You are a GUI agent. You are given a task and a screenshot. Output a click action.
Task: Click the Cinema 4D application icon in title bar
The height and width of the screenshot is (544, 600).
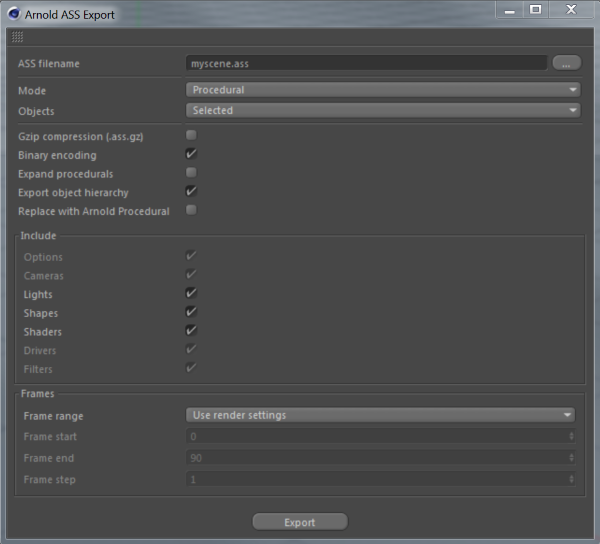pyautogui.click(x=14, y=14)
